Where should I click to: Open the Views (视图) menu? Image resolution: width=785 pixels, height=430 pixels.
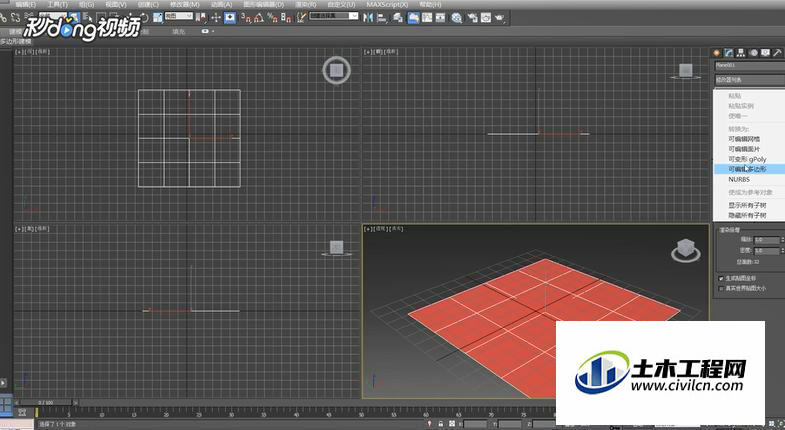point(116,5)
